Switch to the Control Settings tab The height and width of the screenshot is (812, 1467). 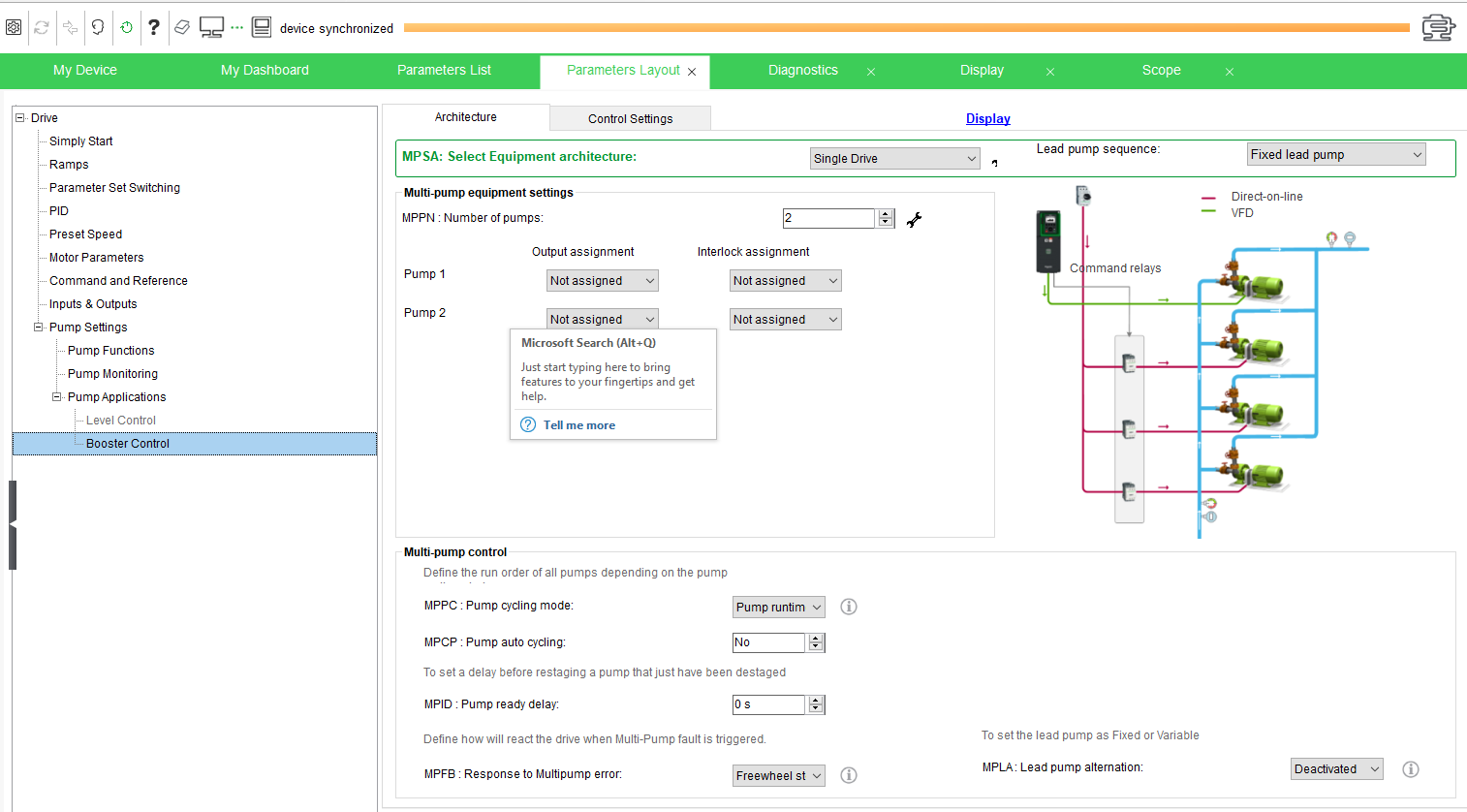[x=630, y=118]
